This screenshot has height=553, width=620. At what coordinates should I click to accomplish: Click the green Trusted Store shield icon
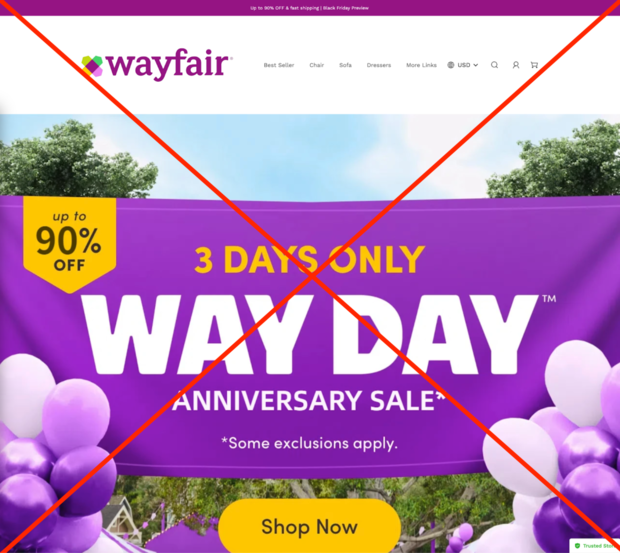point(577,546)
